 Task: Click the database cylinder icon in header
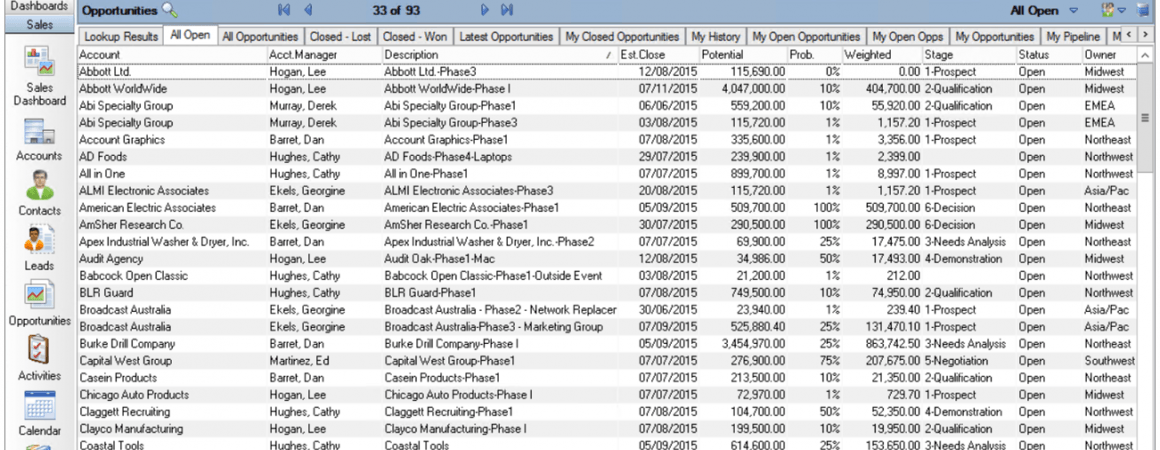1143,10
